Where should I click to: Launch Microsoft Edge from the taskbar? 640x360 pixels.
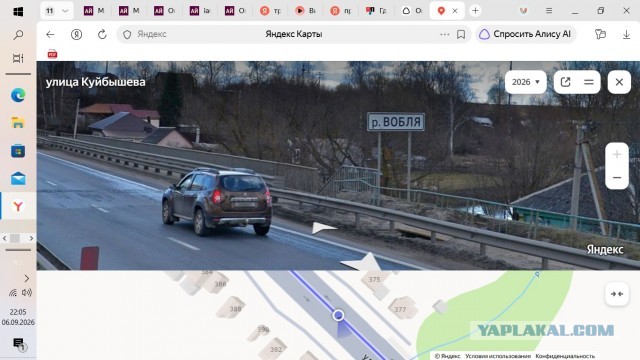coord(18,95)
